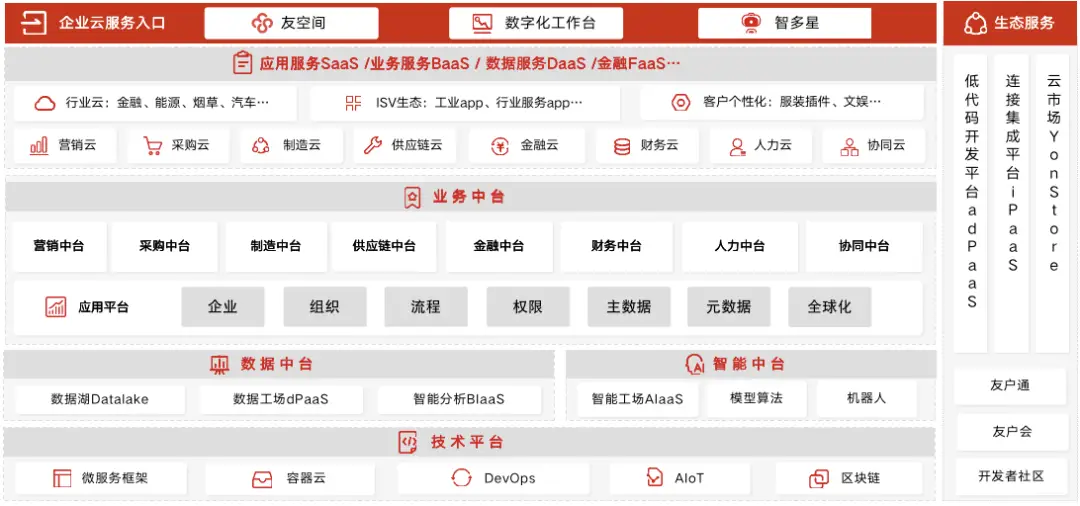Select the 金融中台 box
The width and height of the screenshot is (1080, 506).
tap(499, 246)
